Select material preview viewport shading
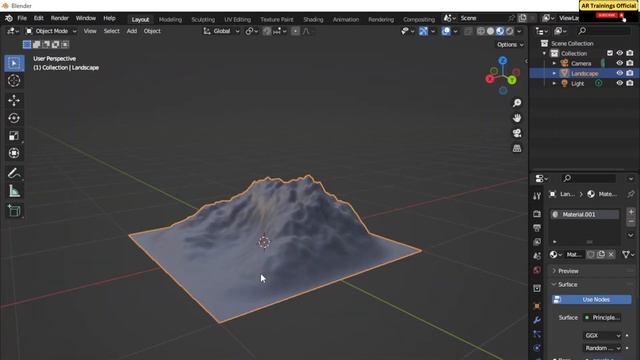640x360 pixels. (500, 31)
